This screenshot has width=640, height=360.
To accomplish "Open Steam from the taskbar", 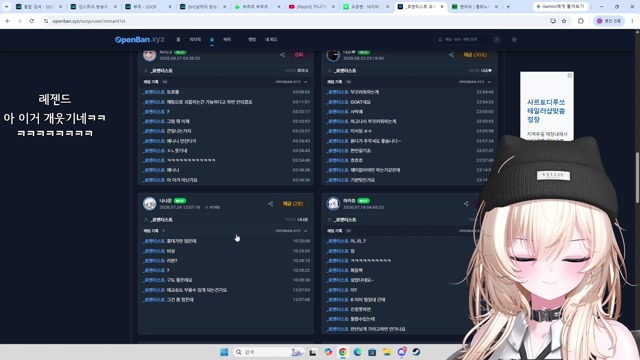I will pyautogui.click(x=416, y=352).
